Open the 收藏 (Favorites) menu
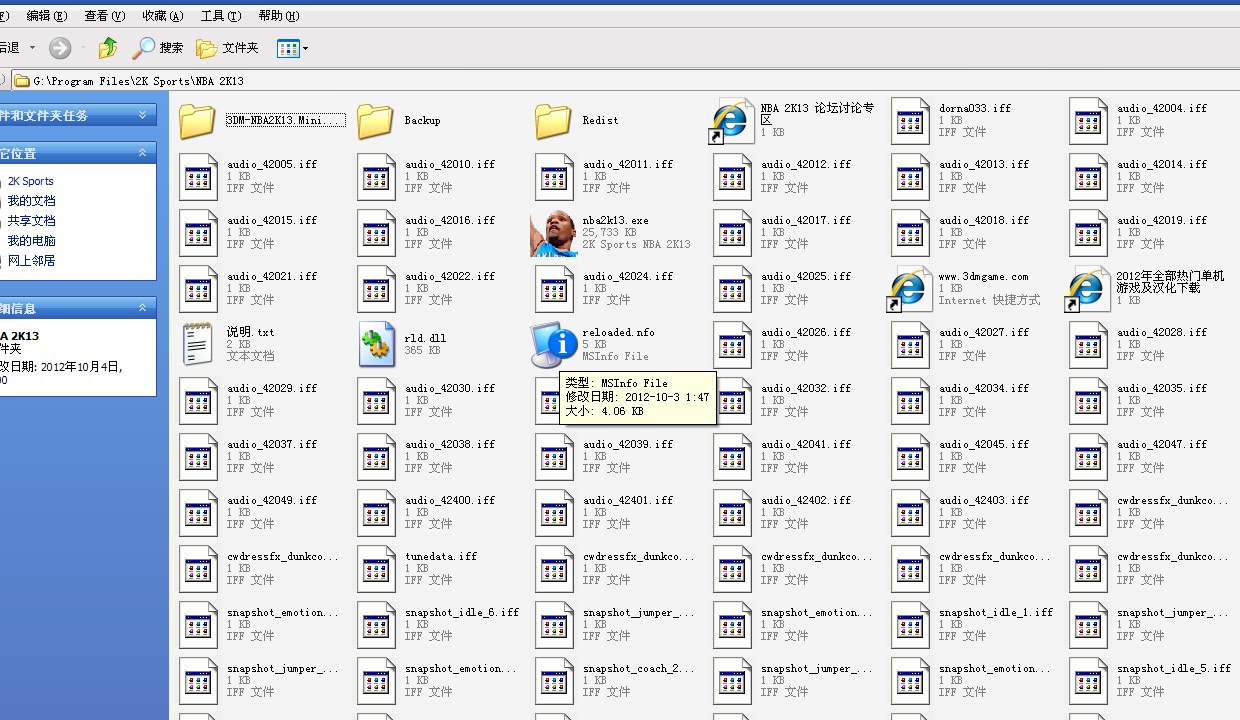The width and height of the screenshot is (1240, 720). [163, 15]
